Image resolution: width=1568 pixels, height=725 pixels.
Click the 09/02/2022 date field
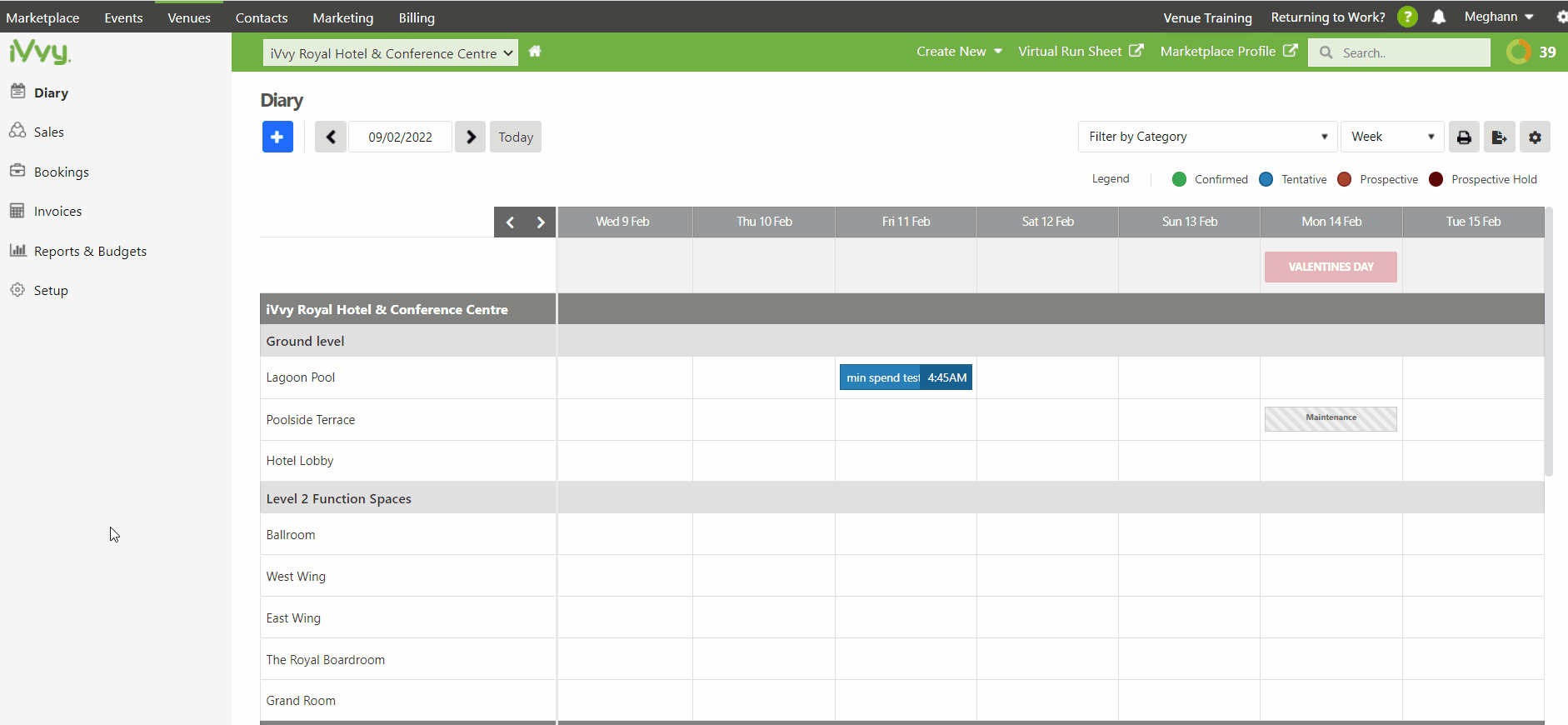click(x=400, y=137)
